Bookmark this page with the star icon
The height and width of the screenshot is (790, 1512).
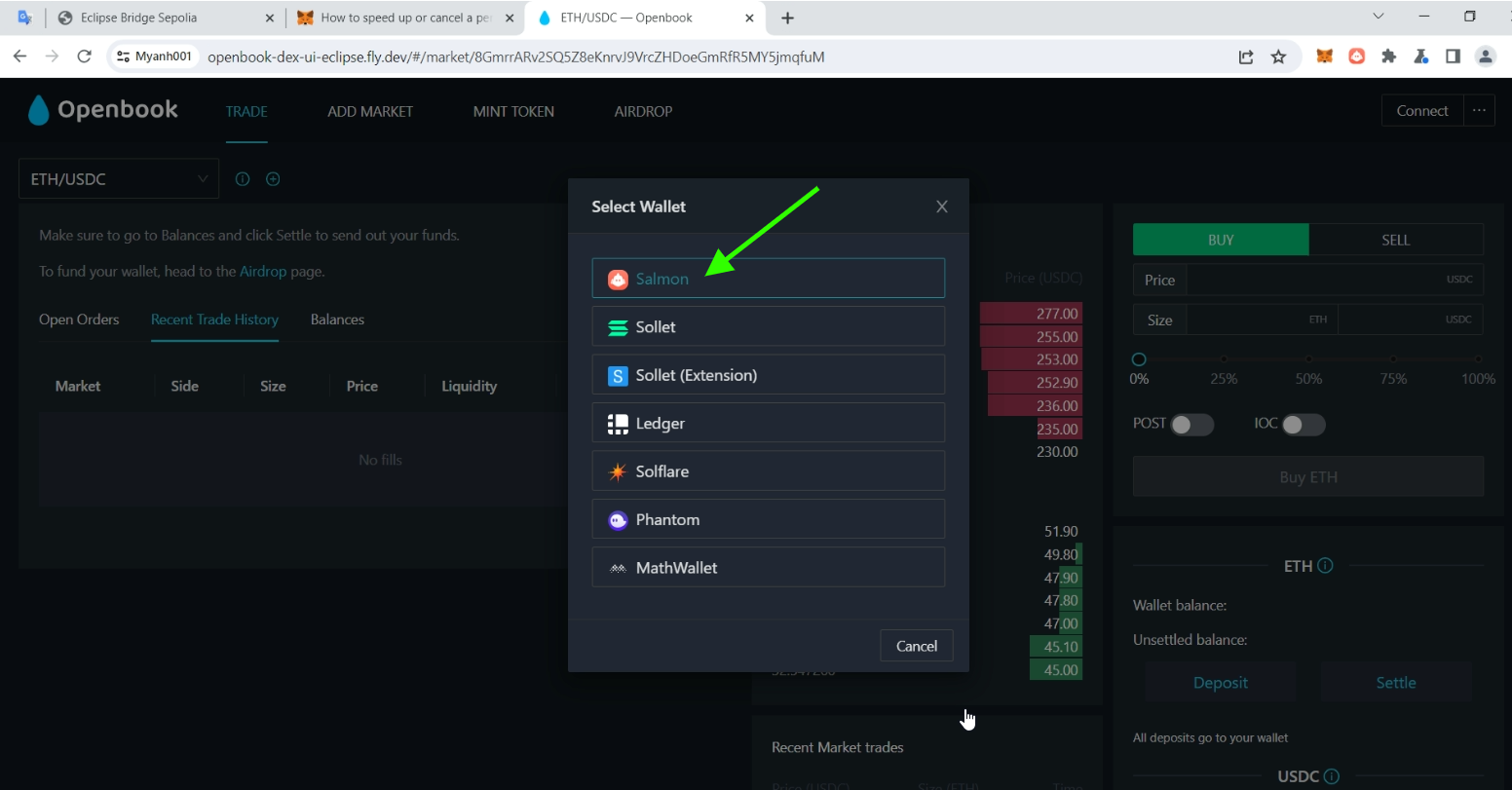[x=1279, y=56]
